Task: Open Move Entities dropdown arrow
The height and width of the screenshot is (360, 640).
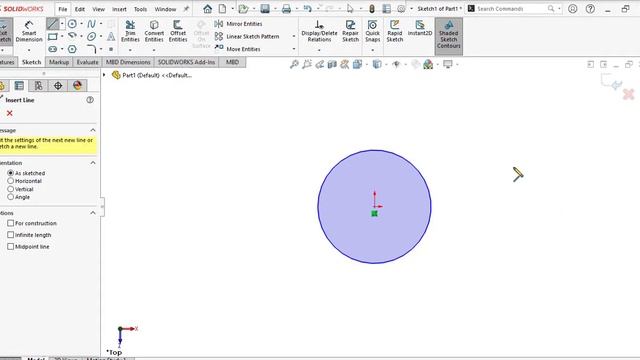Action: point(294,49)
